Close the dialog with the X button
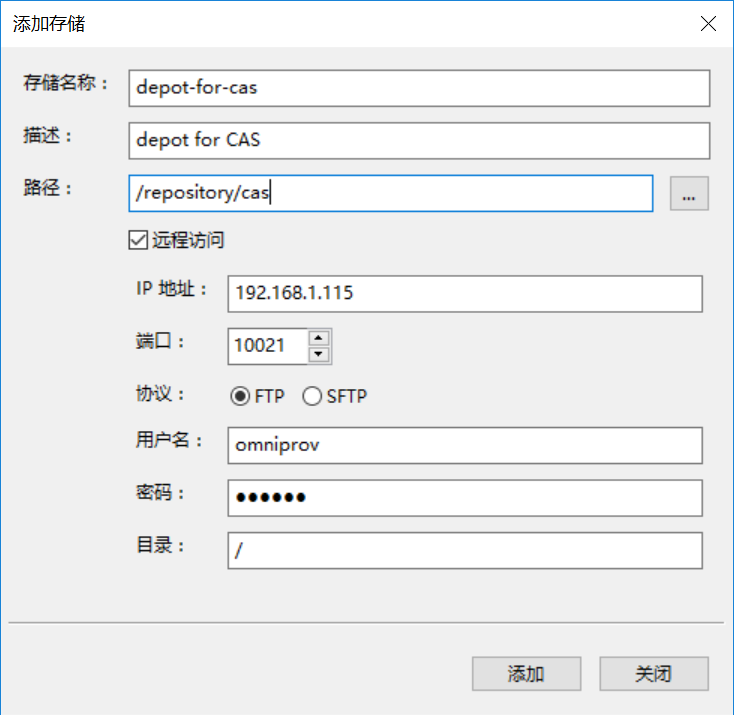734x715 pixels. pos(708,24)
